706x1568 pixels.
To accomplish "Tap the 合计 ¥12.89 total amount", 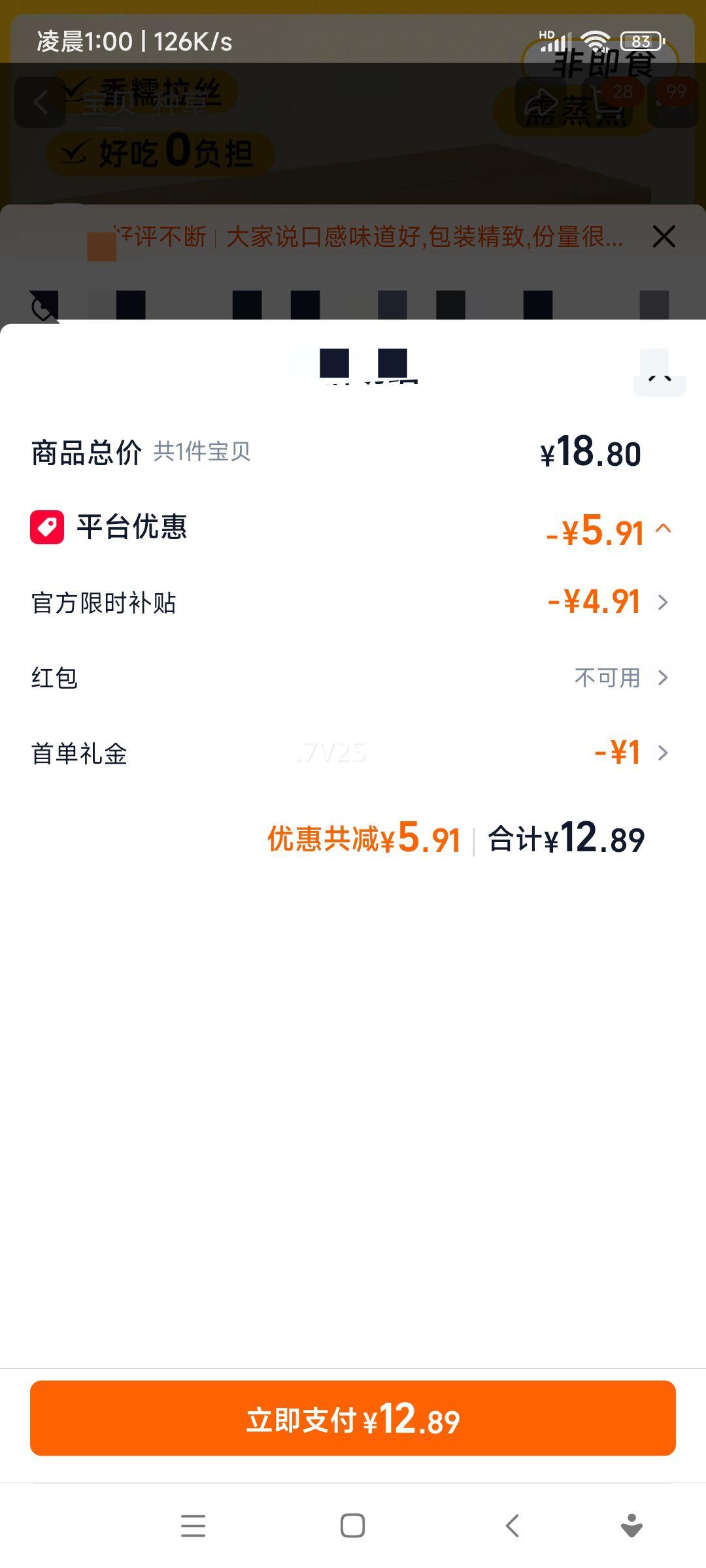I will [566, 839].
